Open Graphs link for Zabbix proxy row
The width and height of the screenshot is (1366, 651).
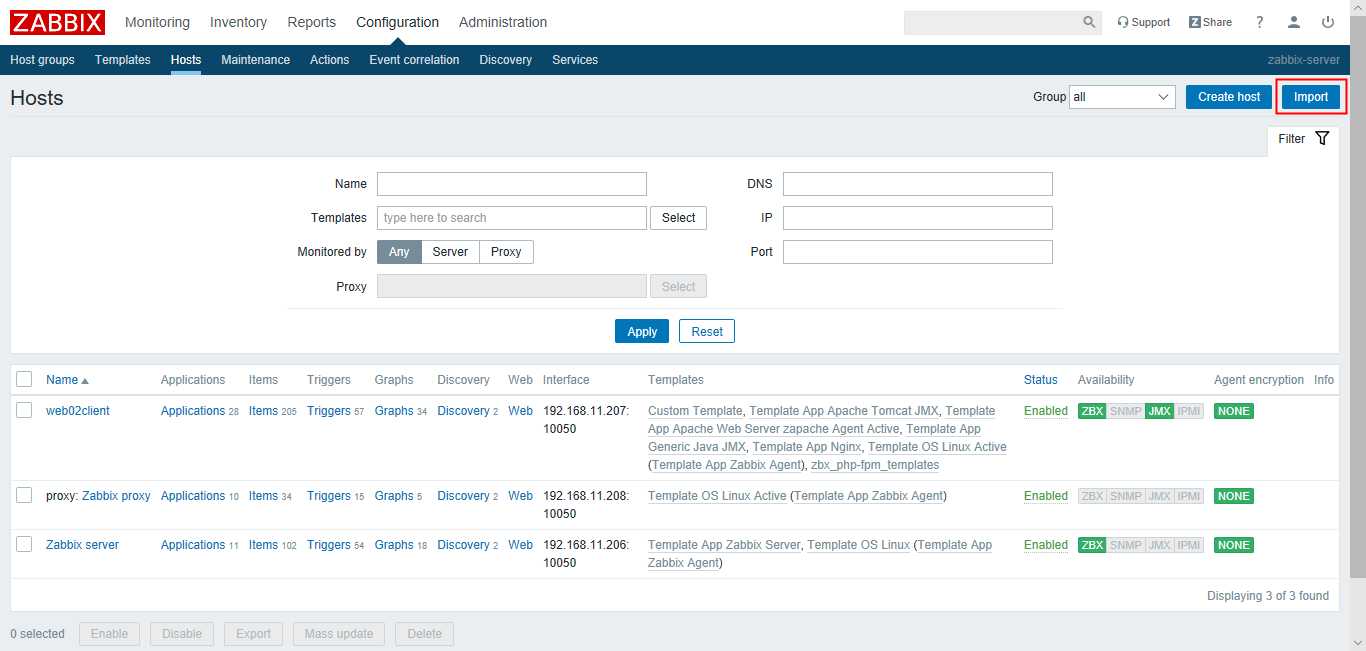(394, 496)
